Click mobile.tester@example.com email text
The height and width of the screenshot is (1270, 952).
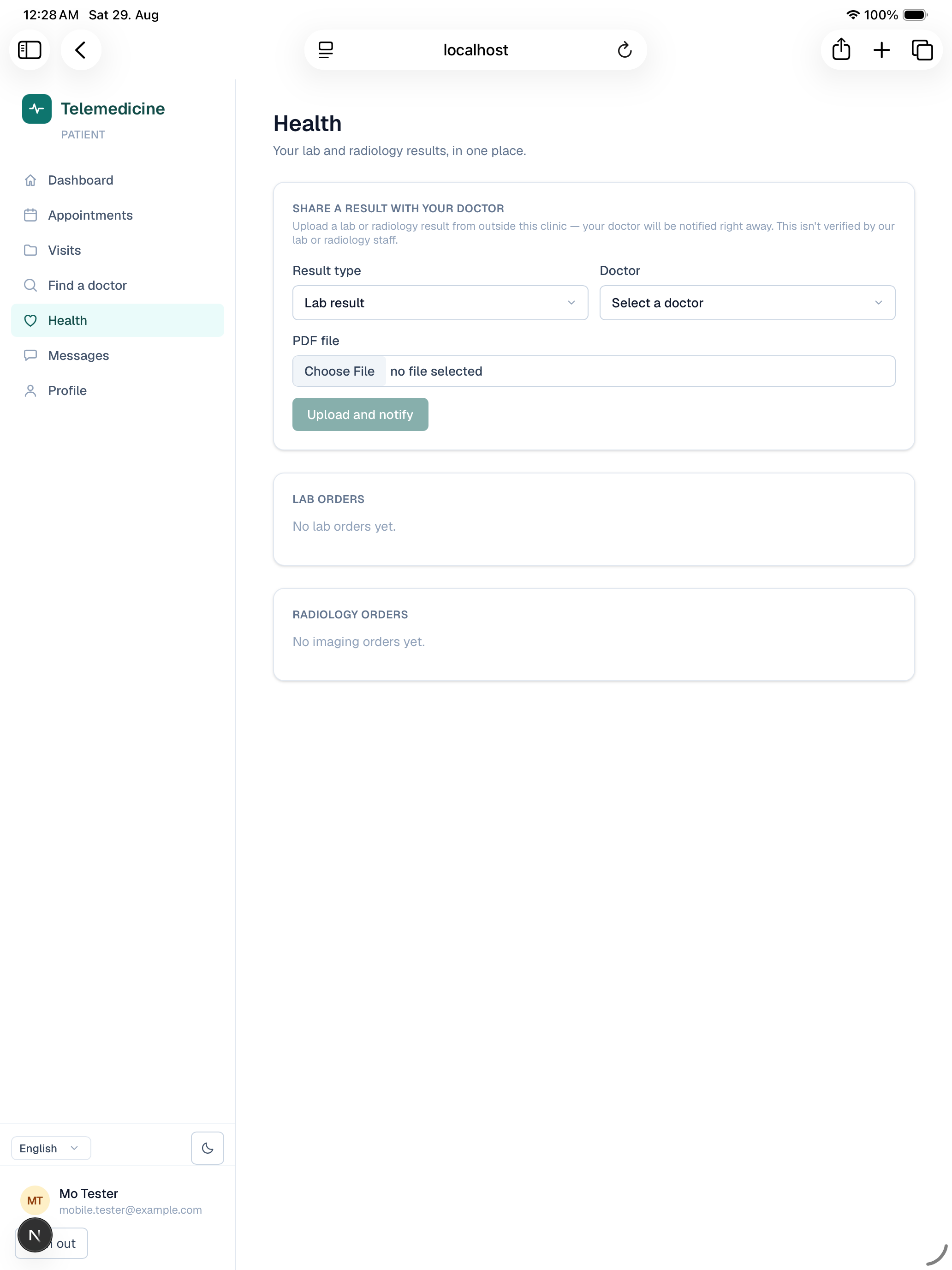click(x=131, y=1210)
